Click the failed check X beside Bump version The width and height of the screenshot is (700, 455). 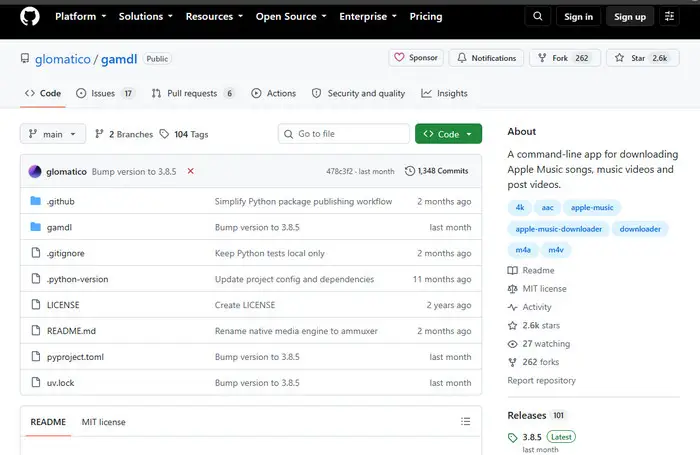point(191,171)
